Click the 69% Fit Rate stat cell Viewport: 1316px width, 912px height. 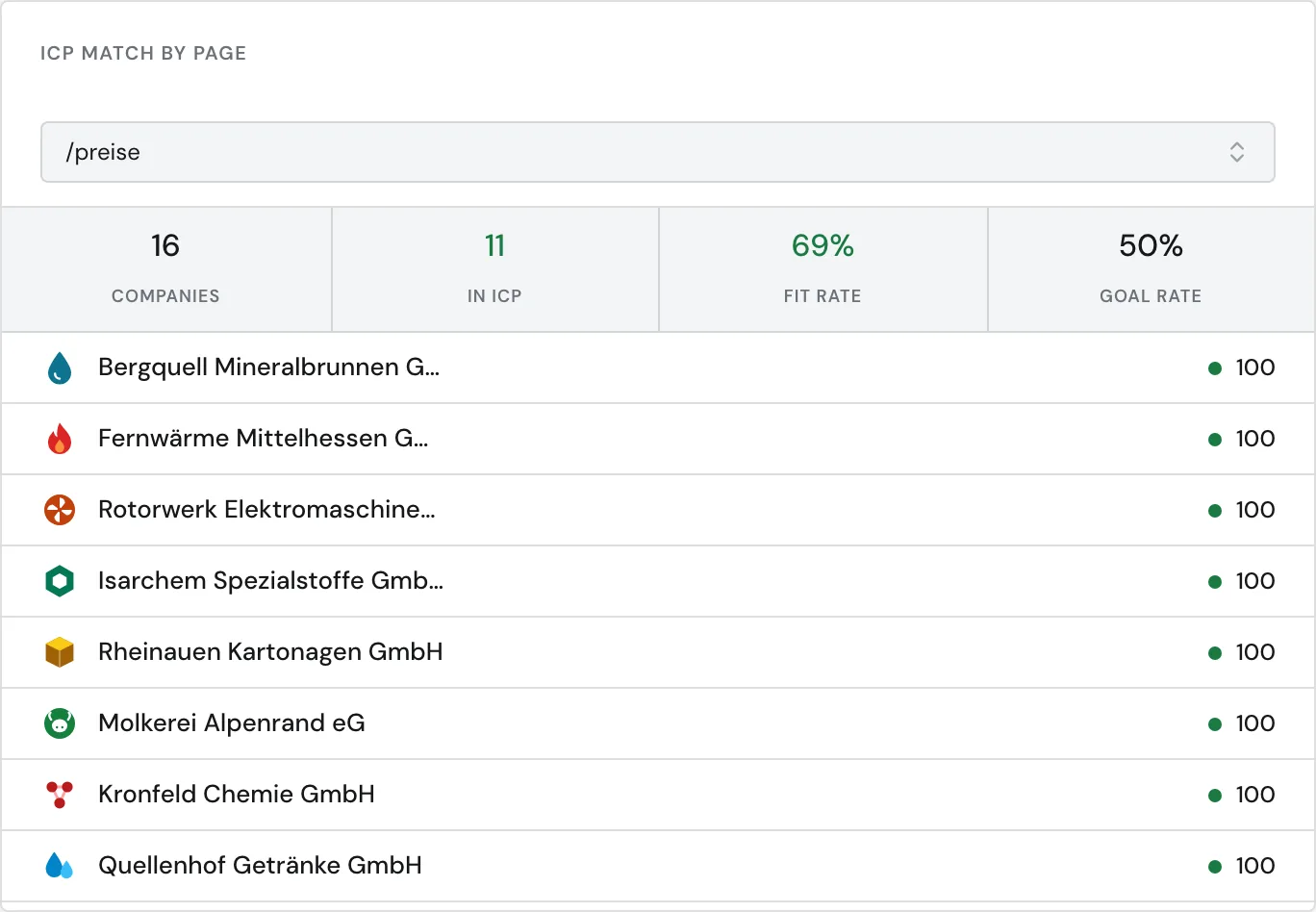pos(823,269)
